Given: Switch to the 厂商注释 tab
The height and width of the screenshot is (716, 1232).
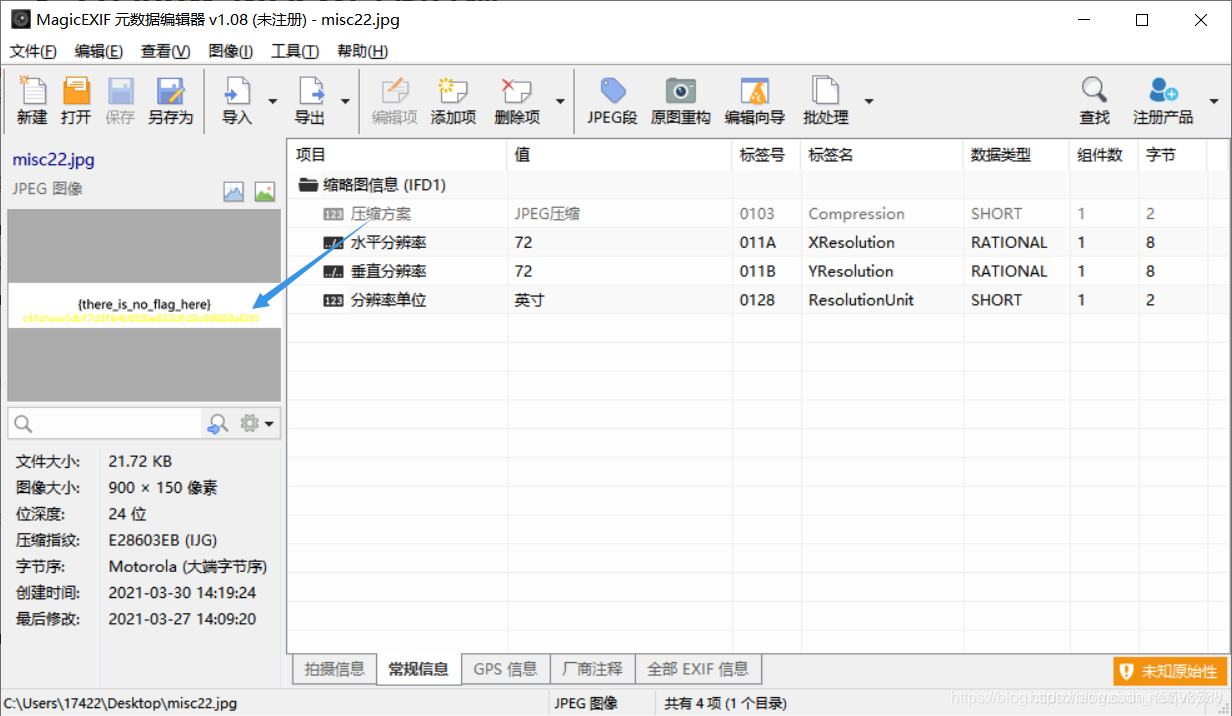Looking at the screenshot, I should click(592, 668).
